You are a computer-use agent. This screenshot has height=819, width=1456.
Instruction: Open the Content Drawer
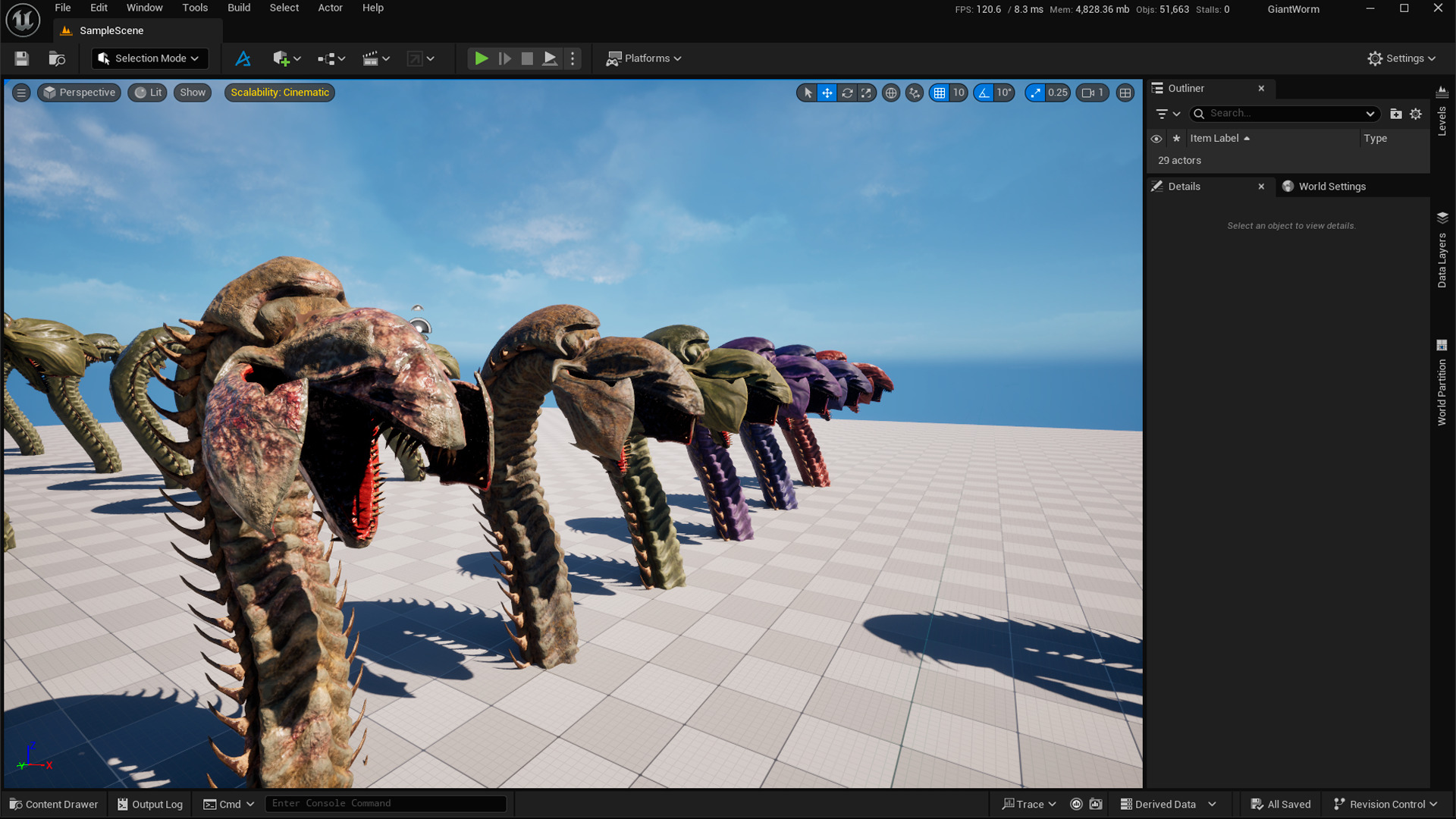[54, 805]
